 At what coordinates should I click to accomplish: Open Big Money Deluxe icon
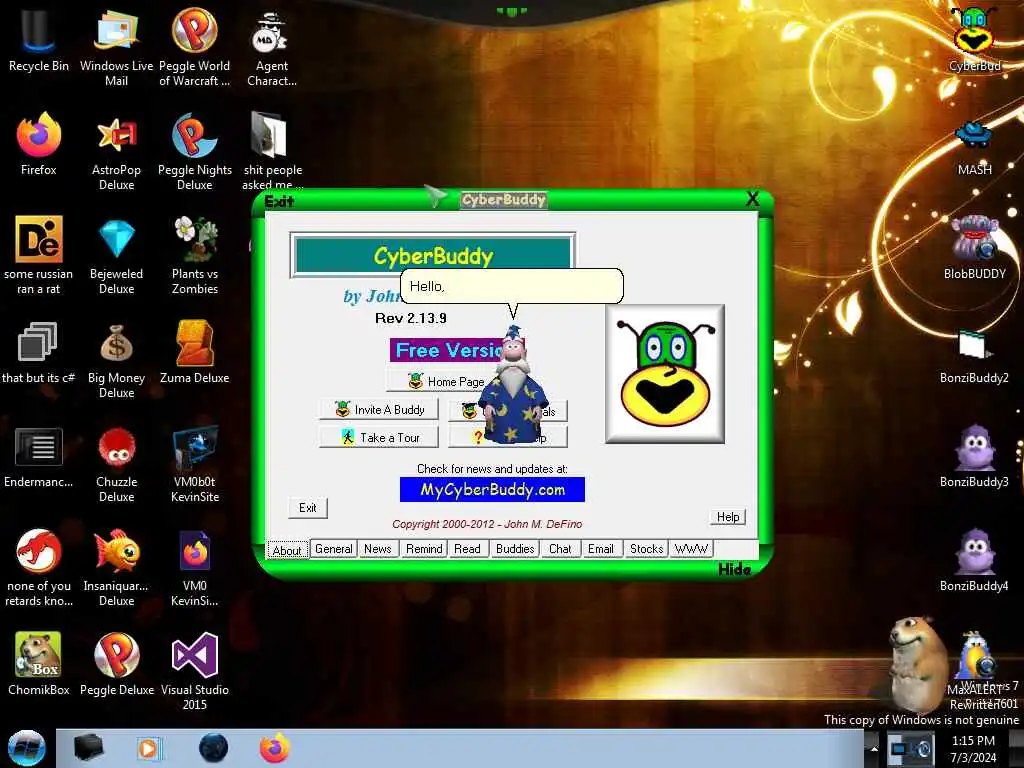116,360
